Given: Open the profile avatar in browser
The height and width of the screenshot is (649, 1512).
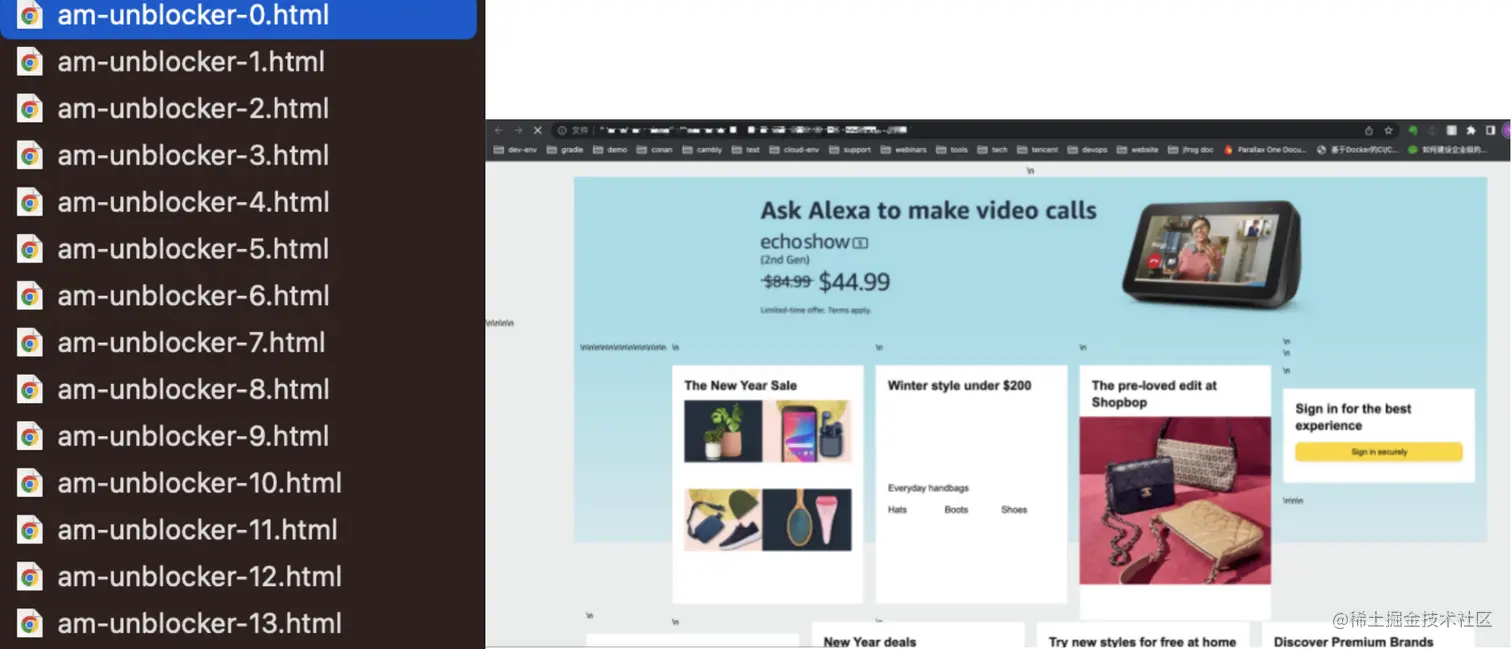Looking at the screenshot, I should (x=1507, y=131).
